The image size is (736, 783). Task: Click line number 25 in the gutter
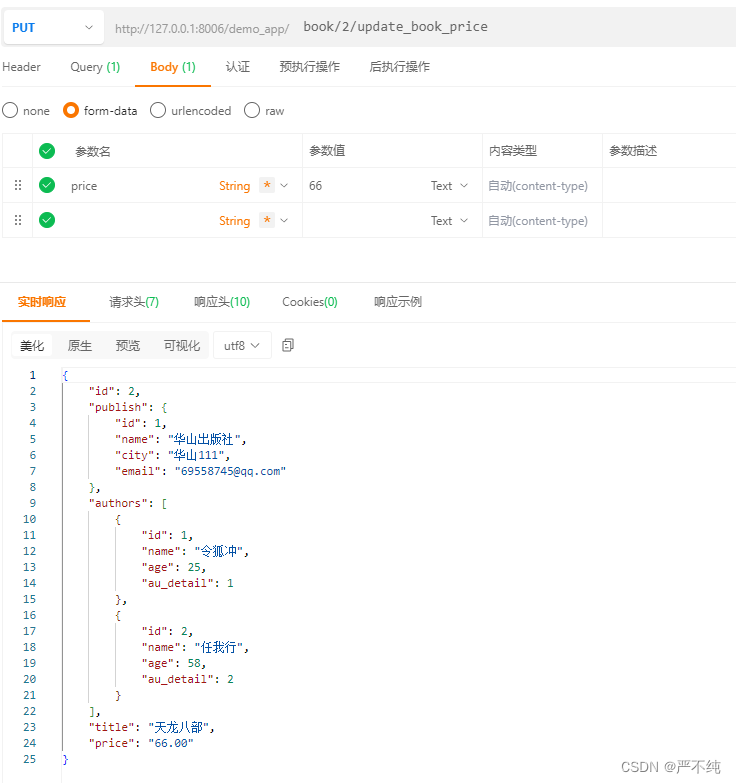(x=29, y=759)
